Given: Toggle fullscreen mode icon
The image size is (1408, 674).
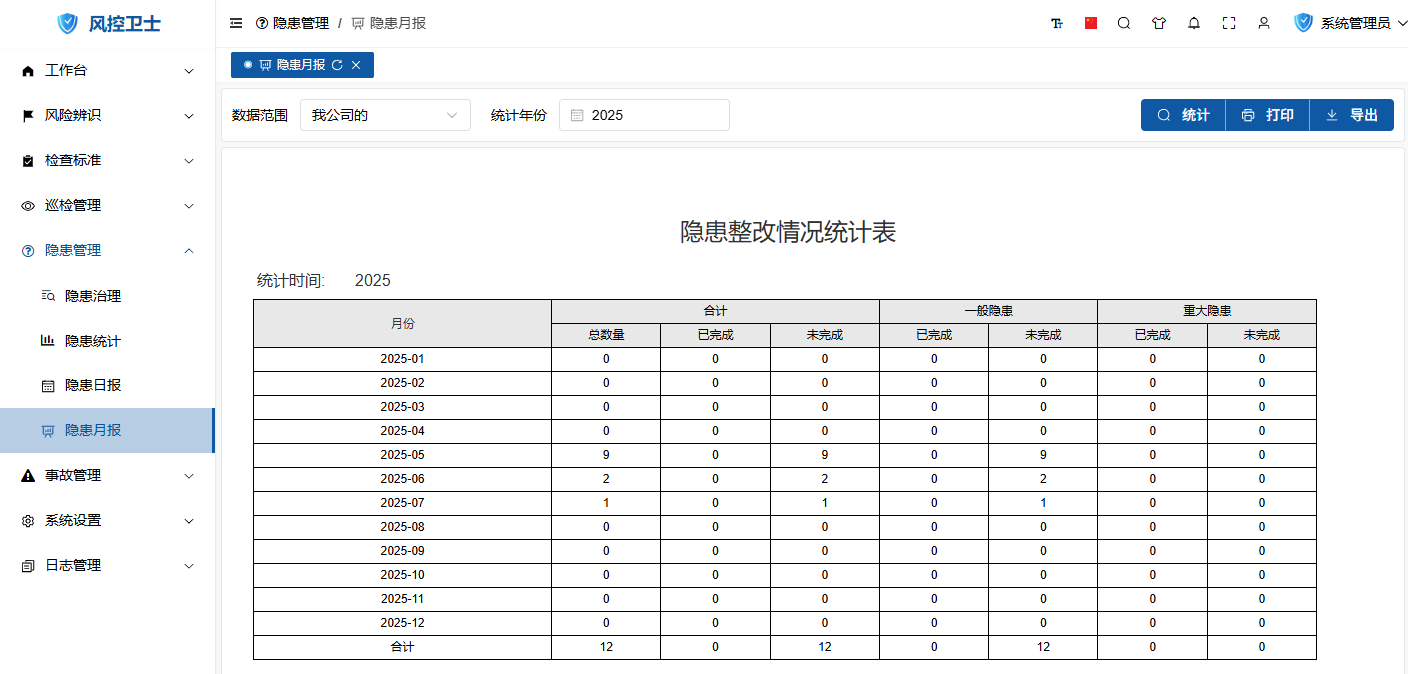Looking at the screenshot, I should [1229, 23].
